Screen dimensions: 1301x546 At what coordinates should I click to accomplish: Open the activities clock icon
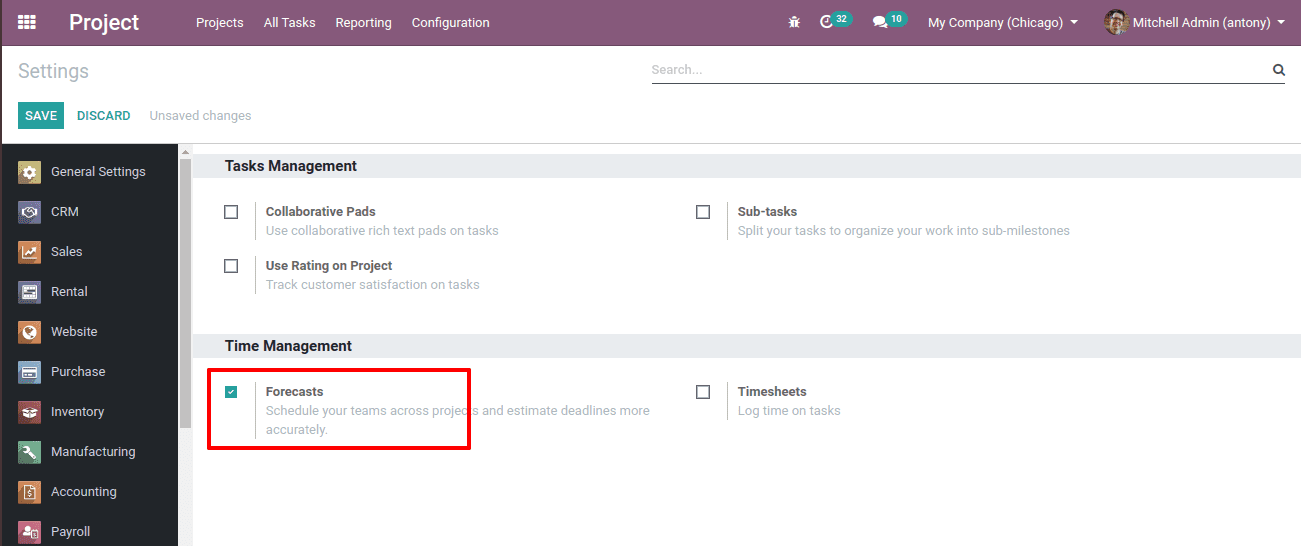[x=826, y=22]
